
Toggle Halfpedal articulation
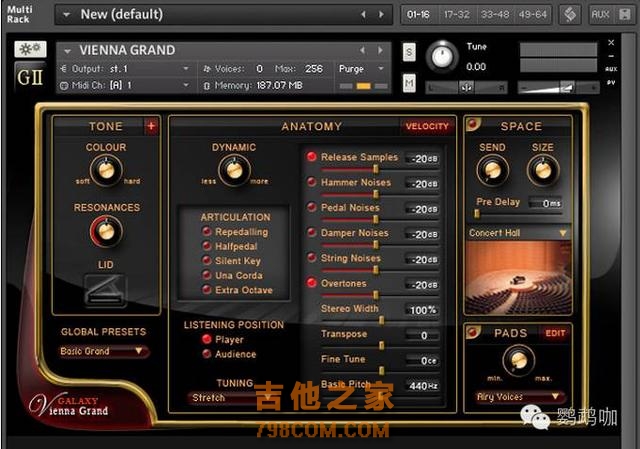click(x=207, y=246)
